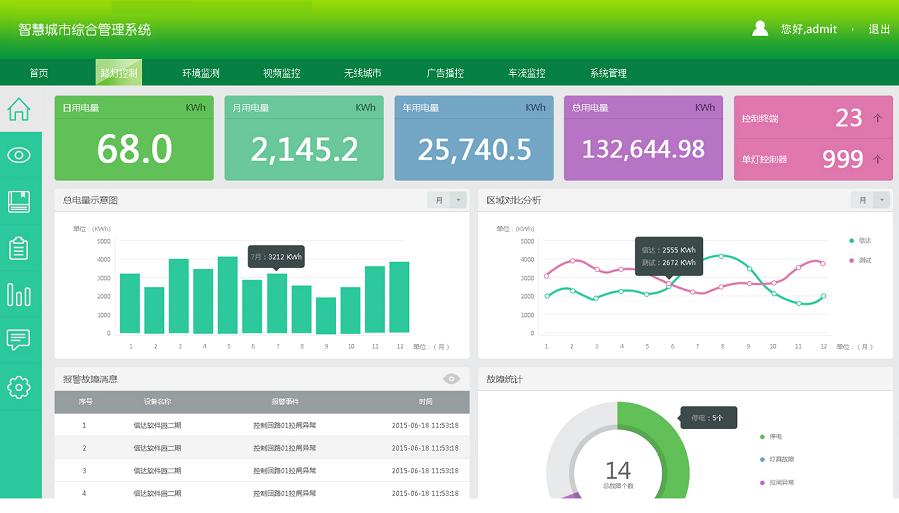Click the 退出 logout link
The height and width of the screenshot is (513, 899).
tap(879, 29)
